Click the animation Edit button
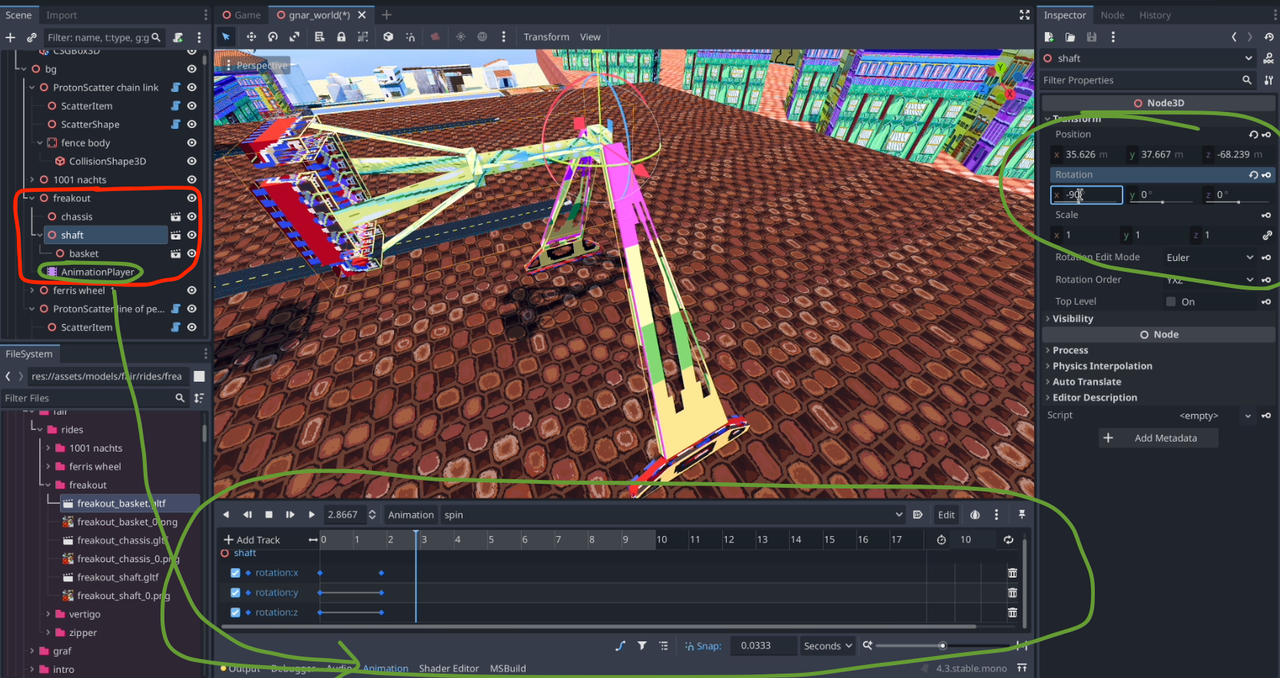Image resolution: width=1280 pixels, height=678 pixels. 946,515
